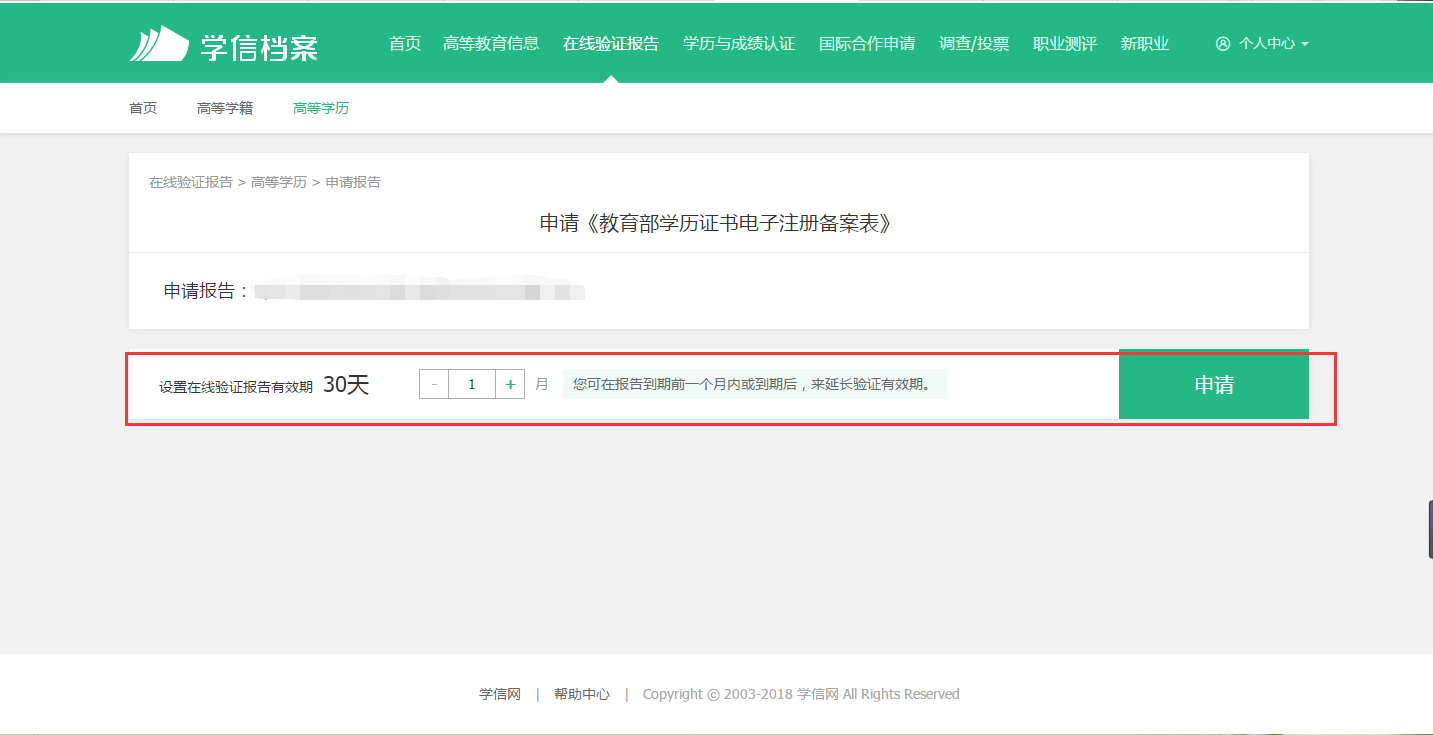Click the month number input field

(x=471, y=383)
